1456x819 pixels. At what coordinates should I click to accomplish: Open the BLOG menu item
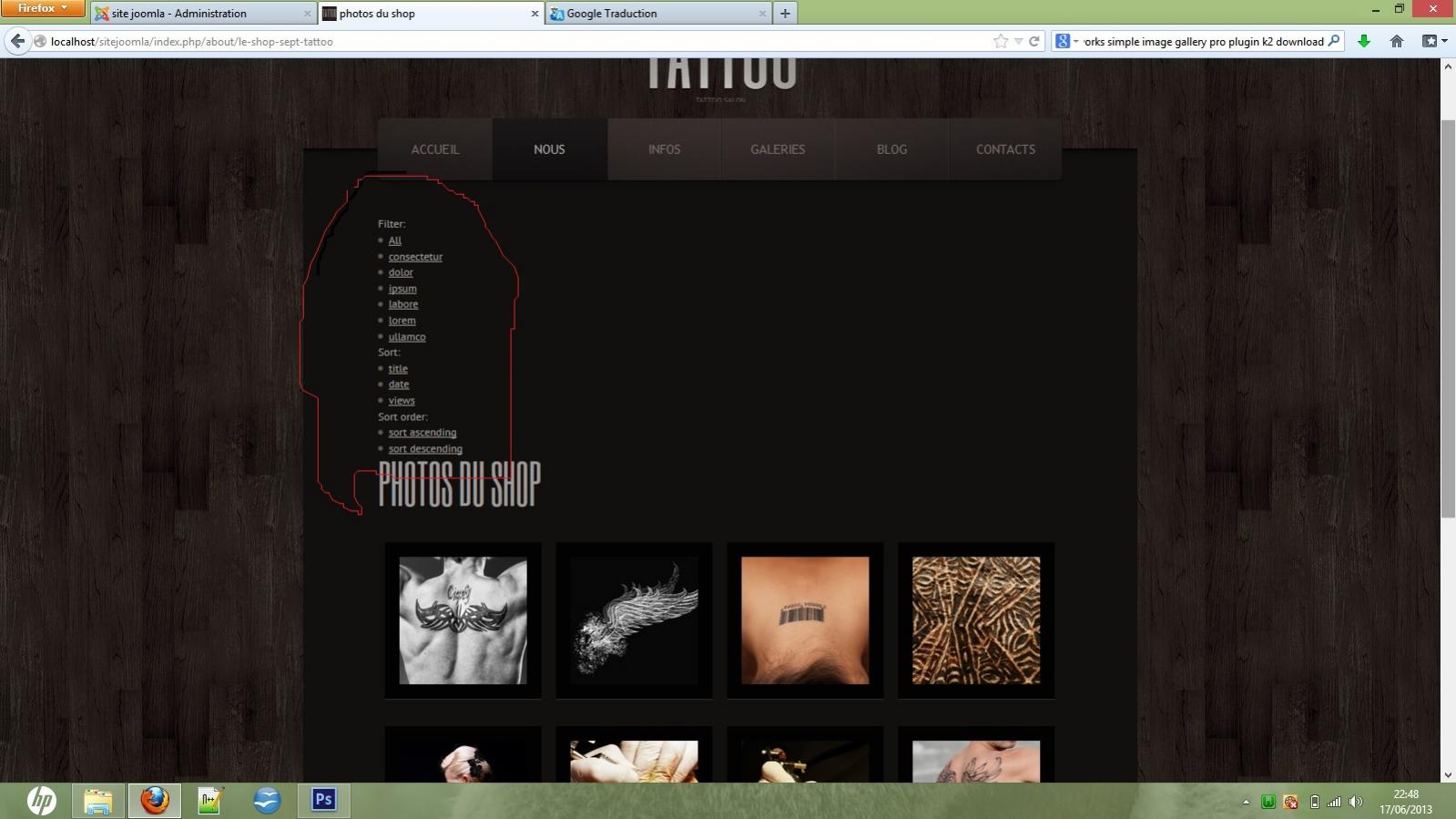click(891, 149)
